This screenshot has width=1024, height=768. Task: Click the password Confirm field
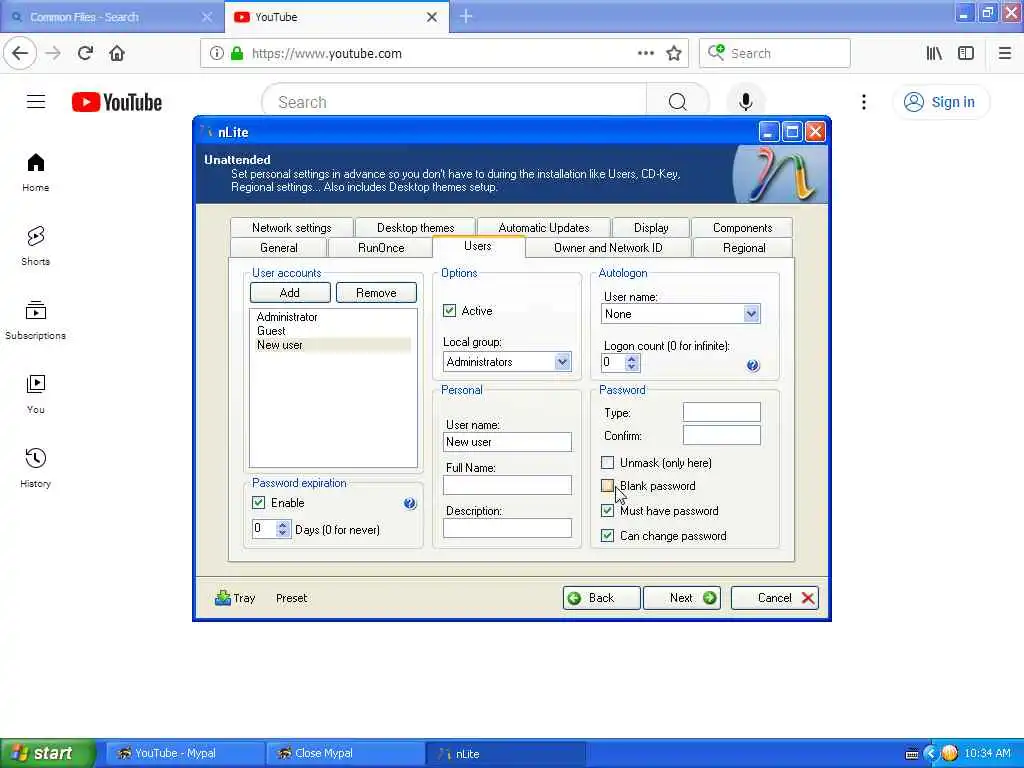coord(722,435)
